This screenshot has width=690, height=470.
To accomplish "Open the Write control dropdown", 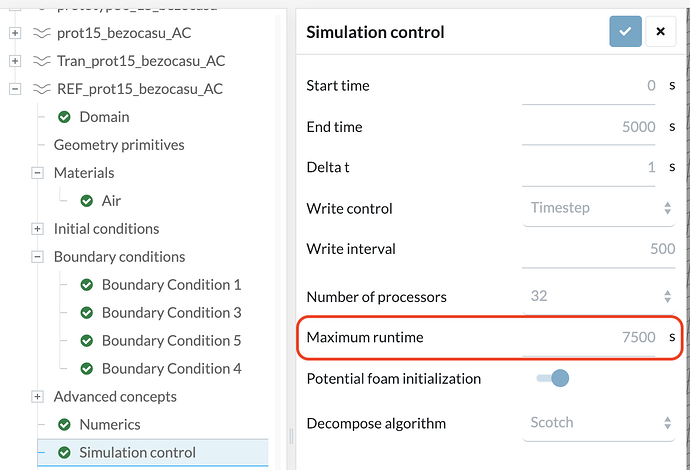I will (x=599, y=209).
